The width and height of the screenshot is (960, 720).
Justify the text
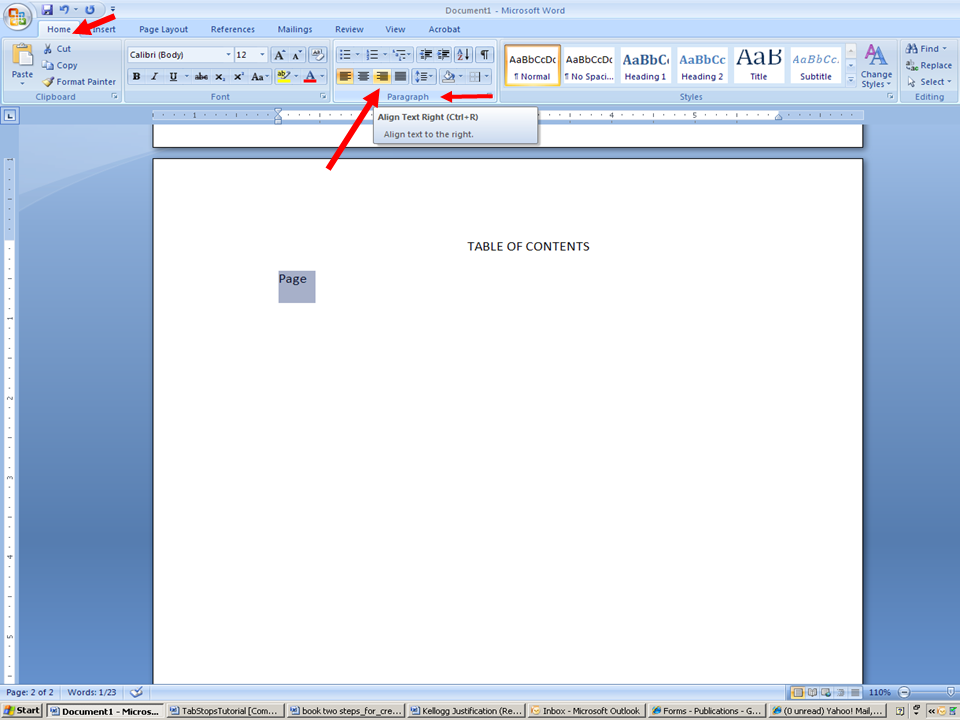click(x=400, y=77)
